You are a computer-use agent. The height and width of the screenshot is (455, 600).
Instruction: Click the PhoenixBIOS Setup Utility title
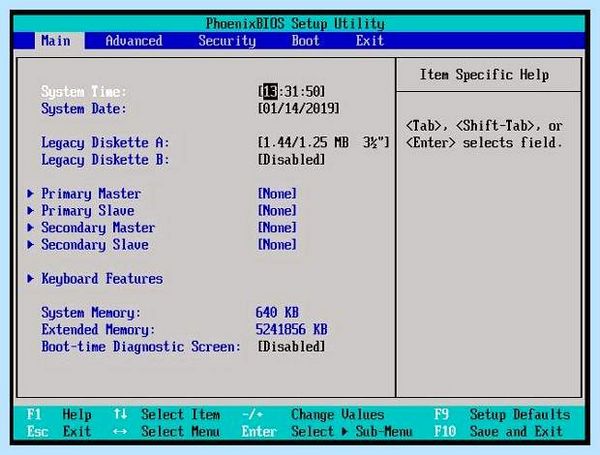coord(295,24)
